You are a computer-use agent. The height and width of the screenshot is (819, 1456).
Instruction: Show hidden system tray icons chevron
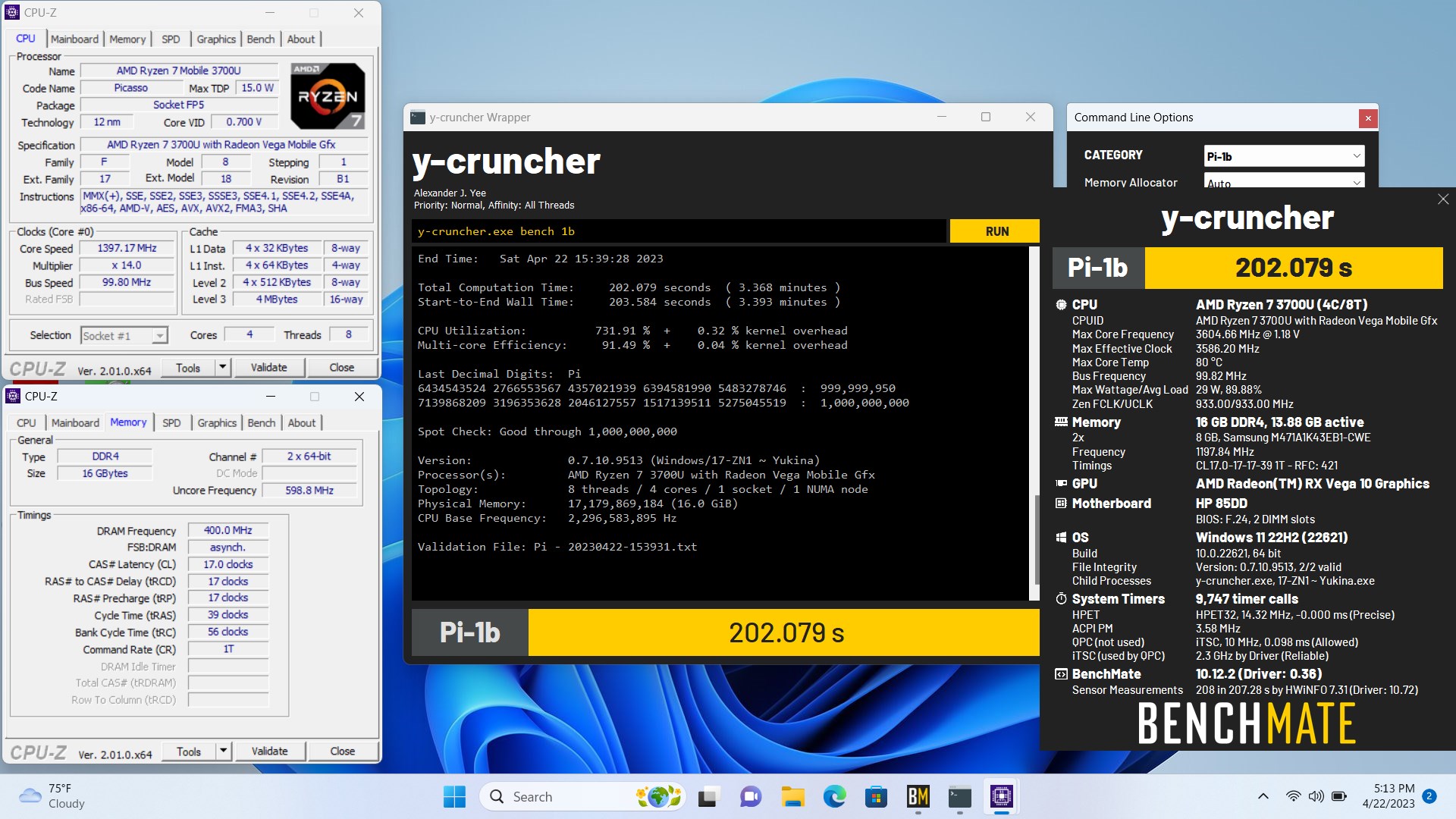(1263, 796)
